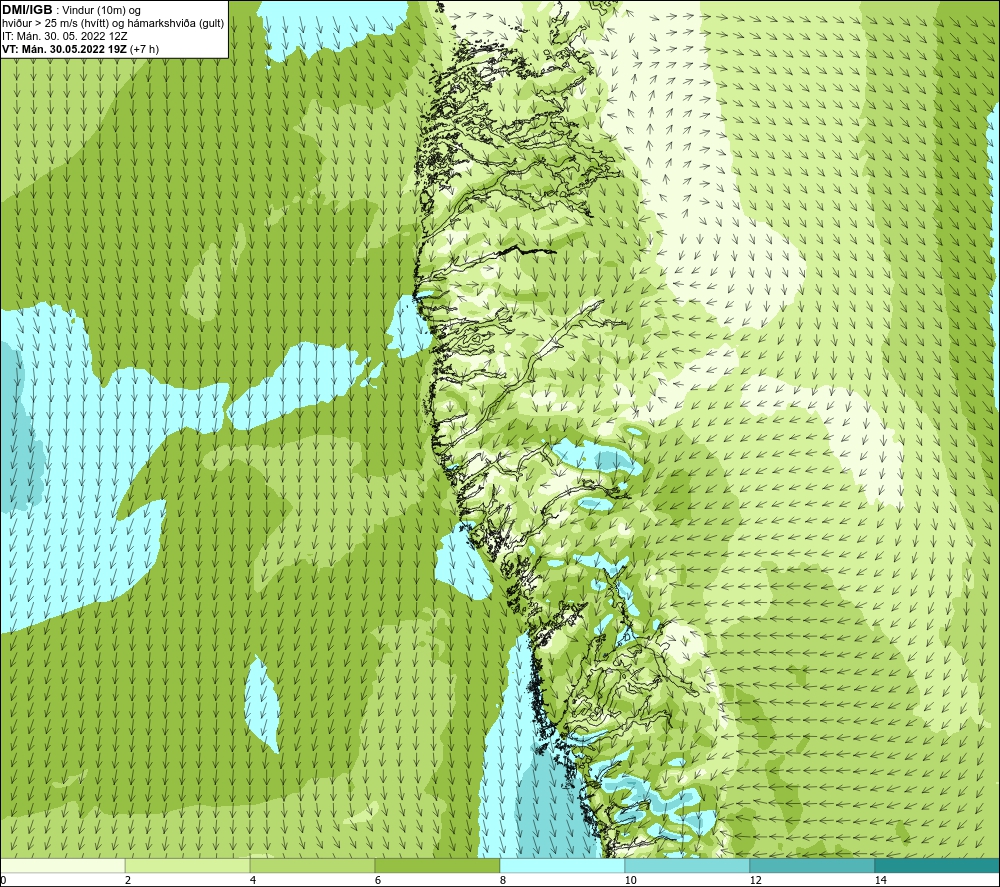Viewport: 1000px width, 887px height.
Task: Click the 8–10 m/s light cyan swatch
Action: pyautogui.click(x=562, y=865)
